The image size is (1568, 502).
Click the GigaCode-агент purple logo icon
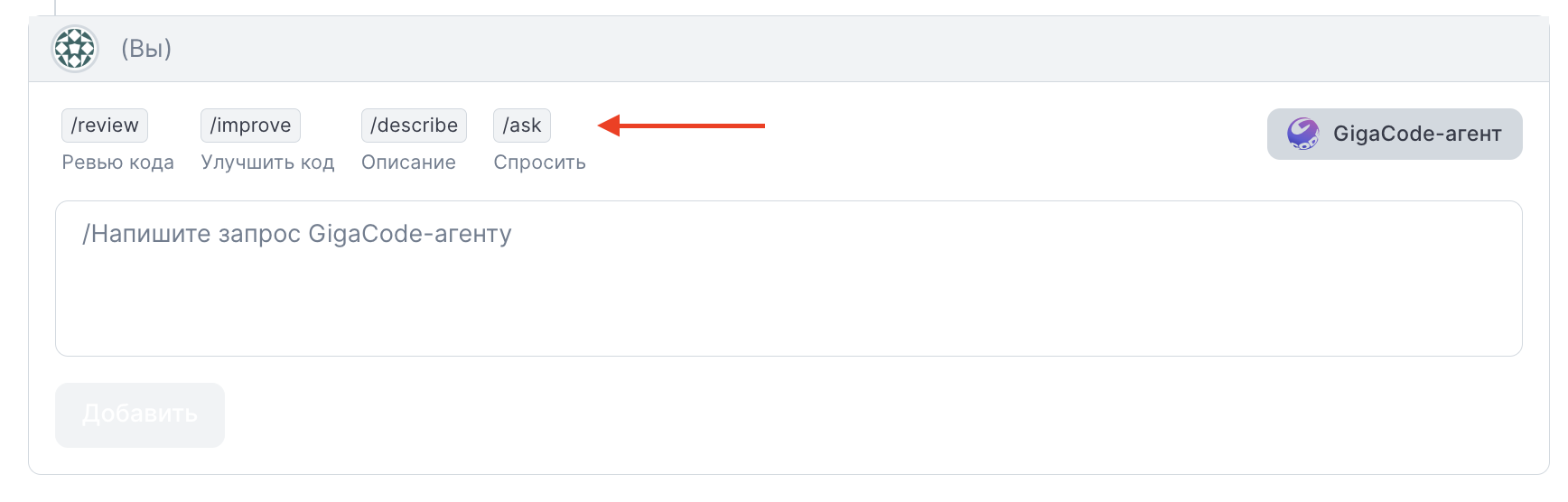1302,134
